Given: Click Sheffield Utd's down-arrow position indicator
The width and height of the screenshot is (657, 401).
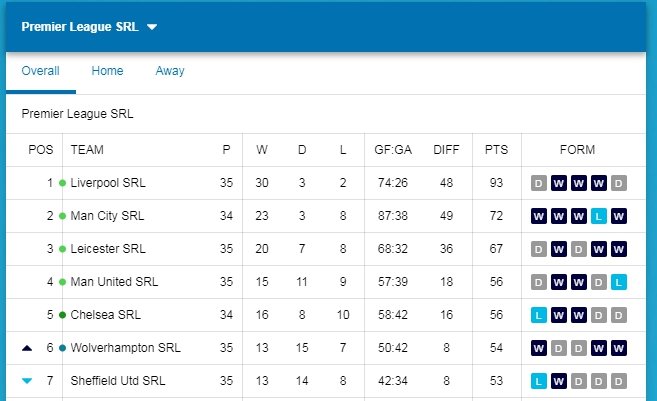Looking at the screenshot, I should pyautogui.click(x=27, y=381).
